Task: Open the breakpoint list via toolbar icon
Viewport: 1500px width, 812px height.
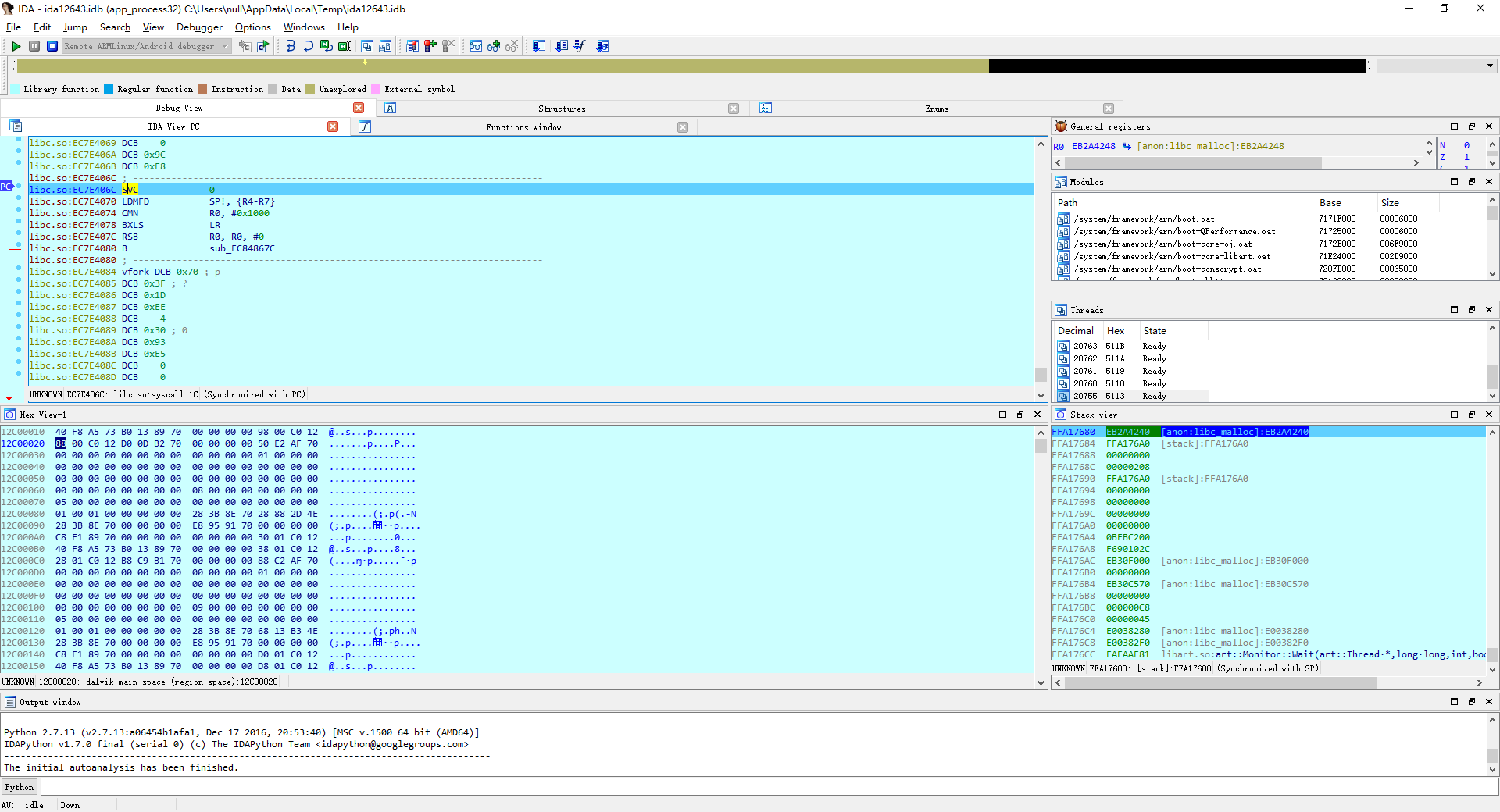Action: [412, 46]
